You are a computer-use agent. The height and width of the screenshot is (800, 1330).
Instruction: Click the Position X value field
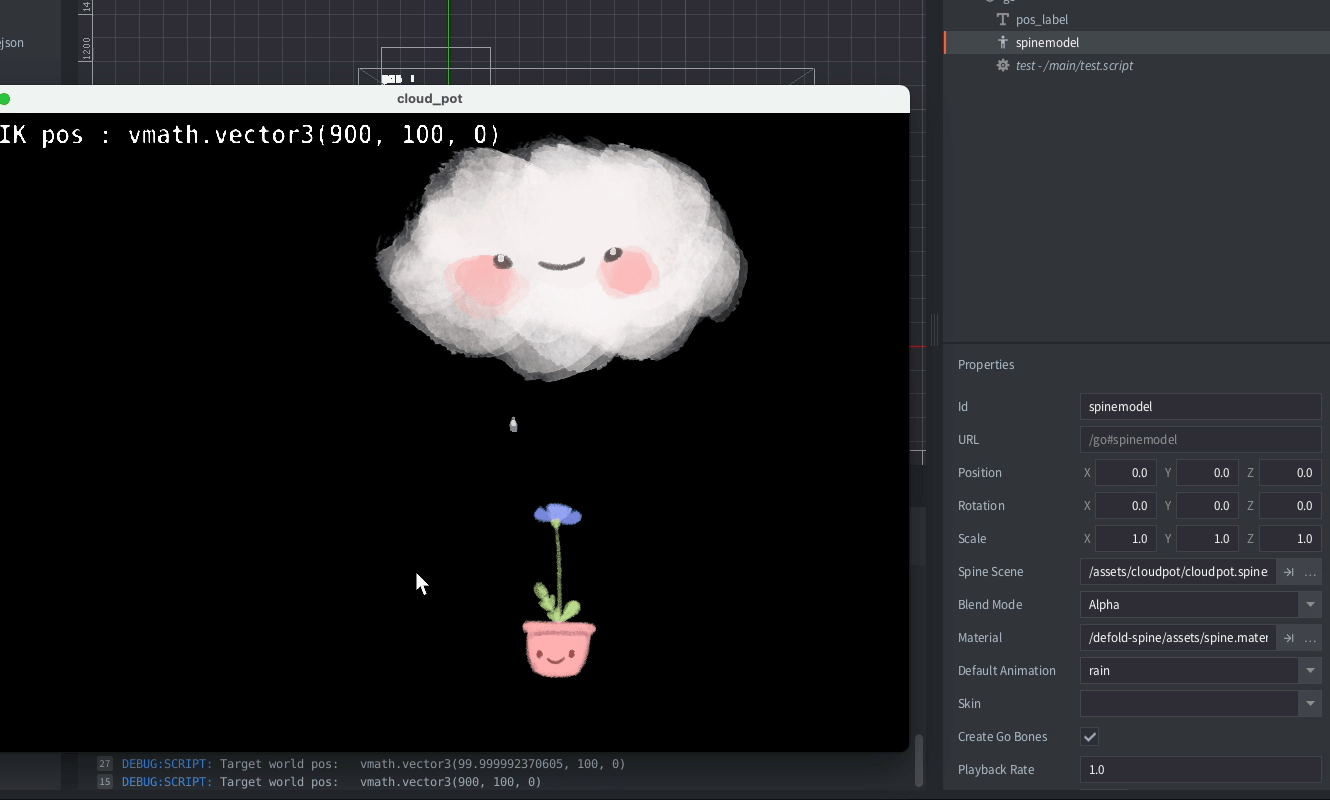pos(1126,473)
